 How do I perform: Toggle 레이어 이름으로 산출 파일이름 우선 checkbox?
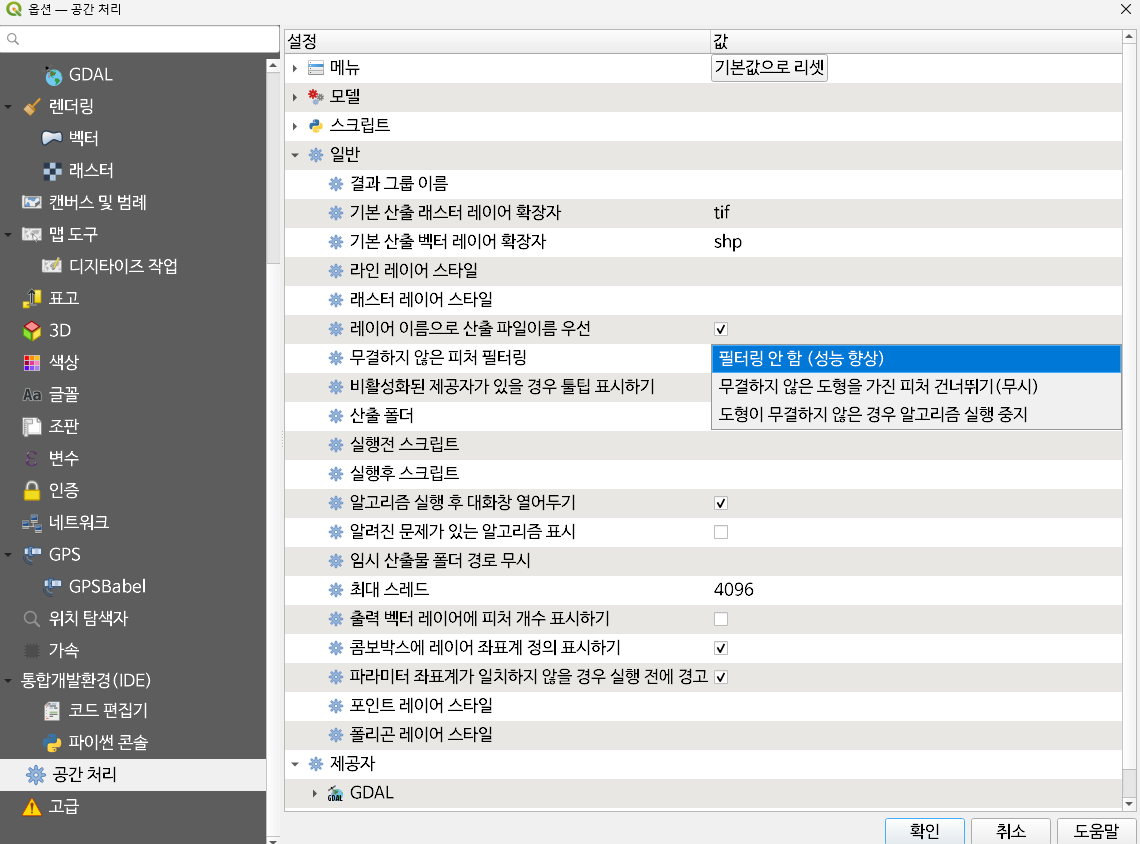(720, 329)
